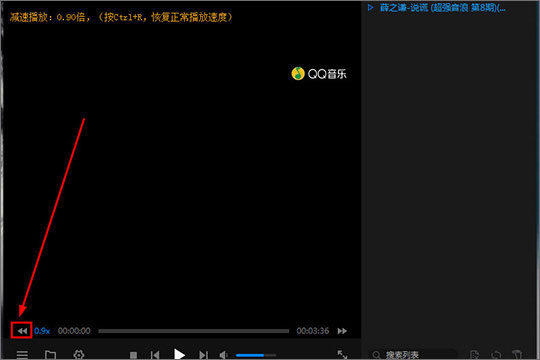This screenshot has height=360, width=540.
Task: Open the hamburger main menu icon
Action: 22,354
